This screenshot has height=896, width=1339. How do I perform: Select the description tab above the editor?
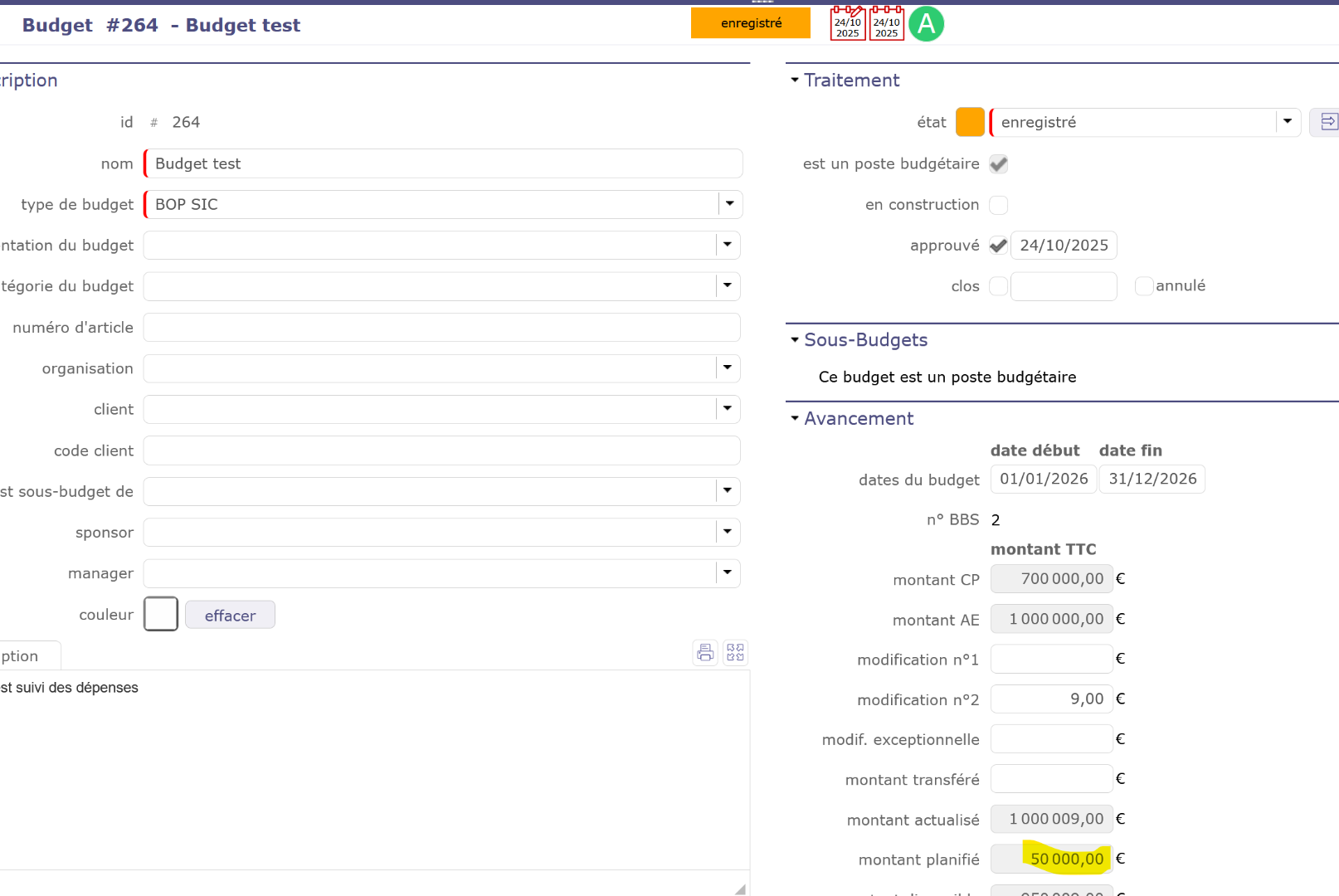(x=25, y=656)
